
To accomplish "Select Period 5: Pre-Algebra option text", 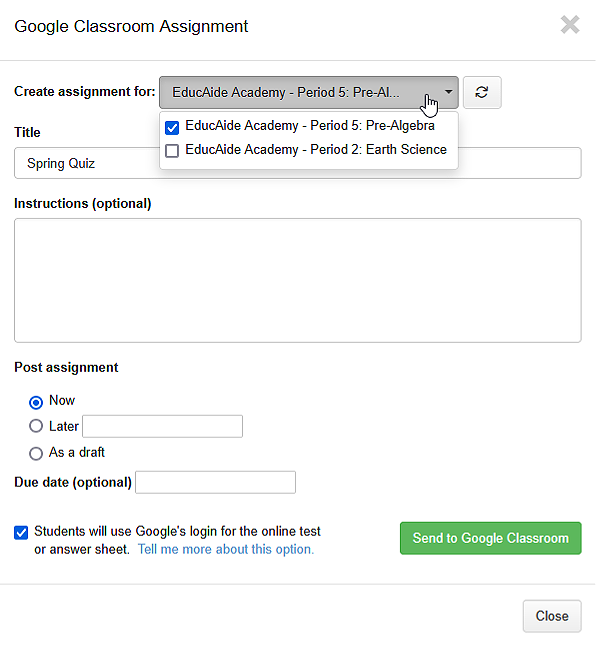I will [310, 125].
